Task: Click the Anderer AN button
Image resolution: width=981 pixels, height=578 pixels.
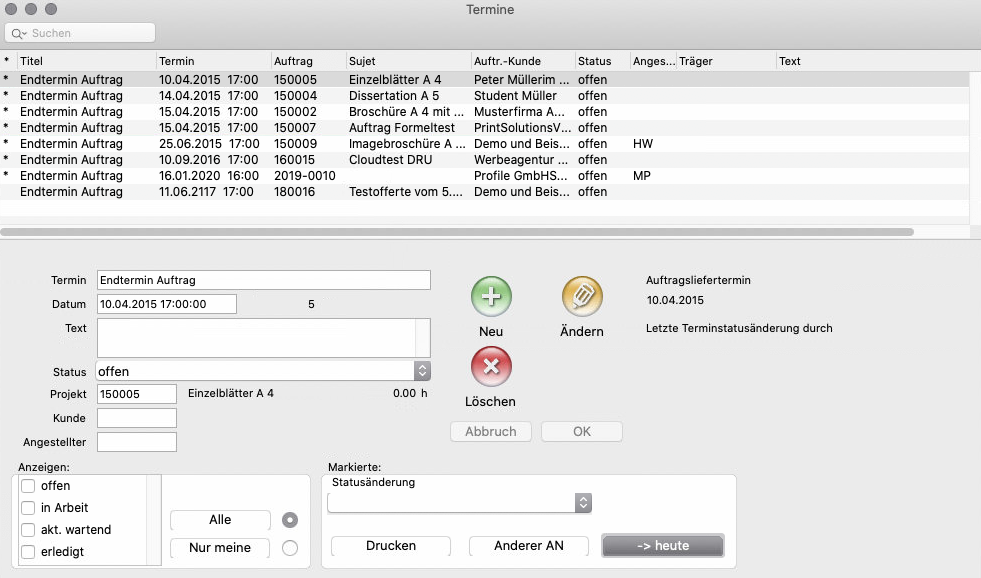Action: 530,546
